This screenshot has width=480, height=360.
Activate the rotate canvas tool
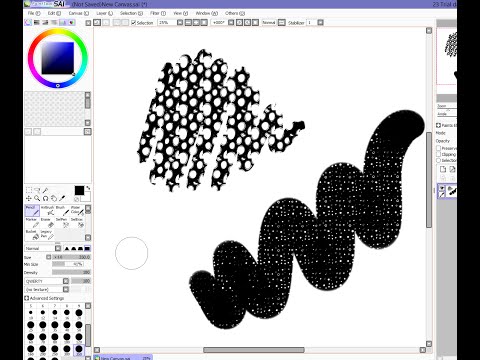click(45, 199)
